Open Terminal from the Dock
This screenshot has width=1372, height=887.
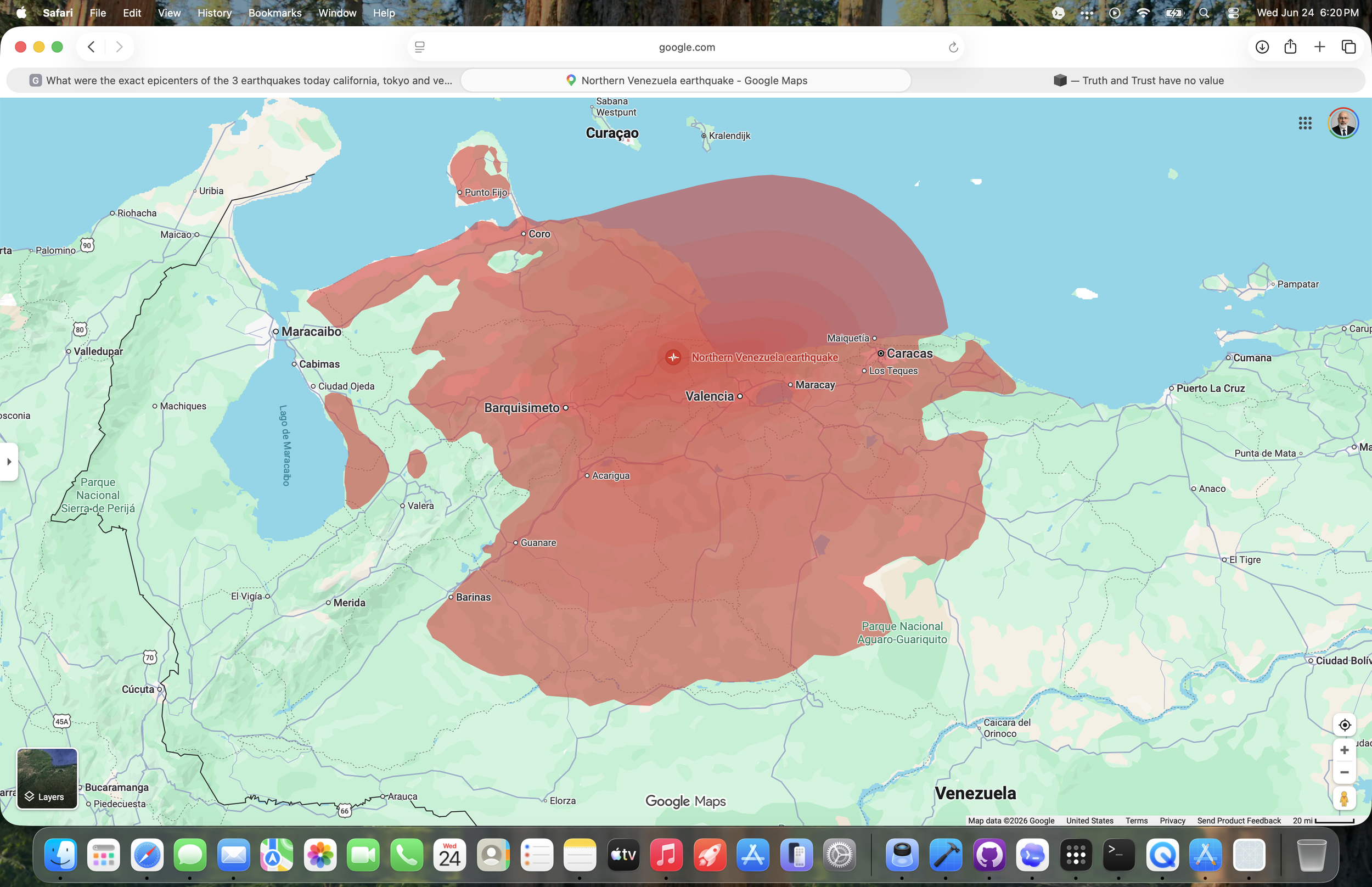[x=1118, y=855]
